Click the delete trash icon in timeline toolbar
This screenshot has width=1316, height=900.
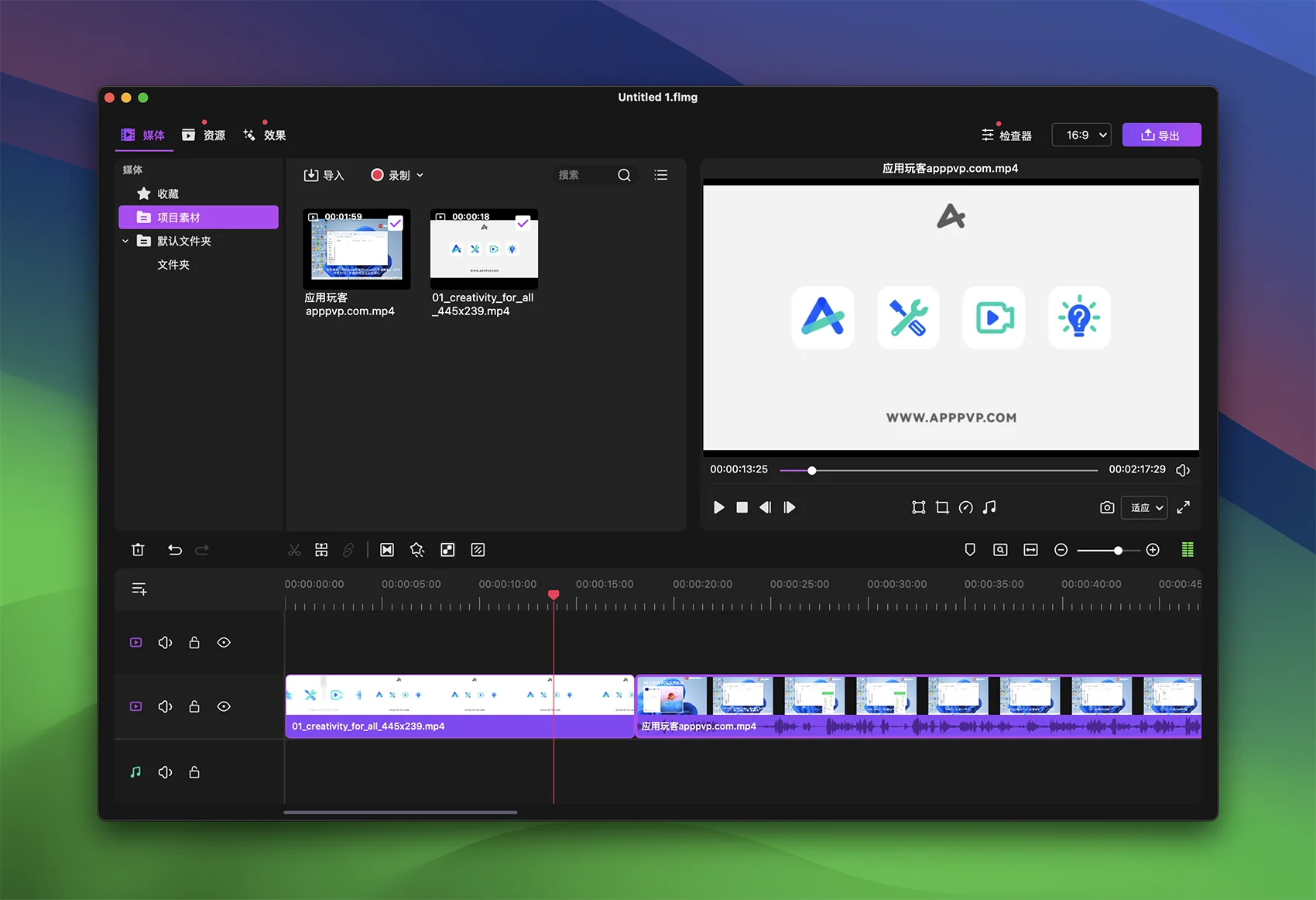138,550
